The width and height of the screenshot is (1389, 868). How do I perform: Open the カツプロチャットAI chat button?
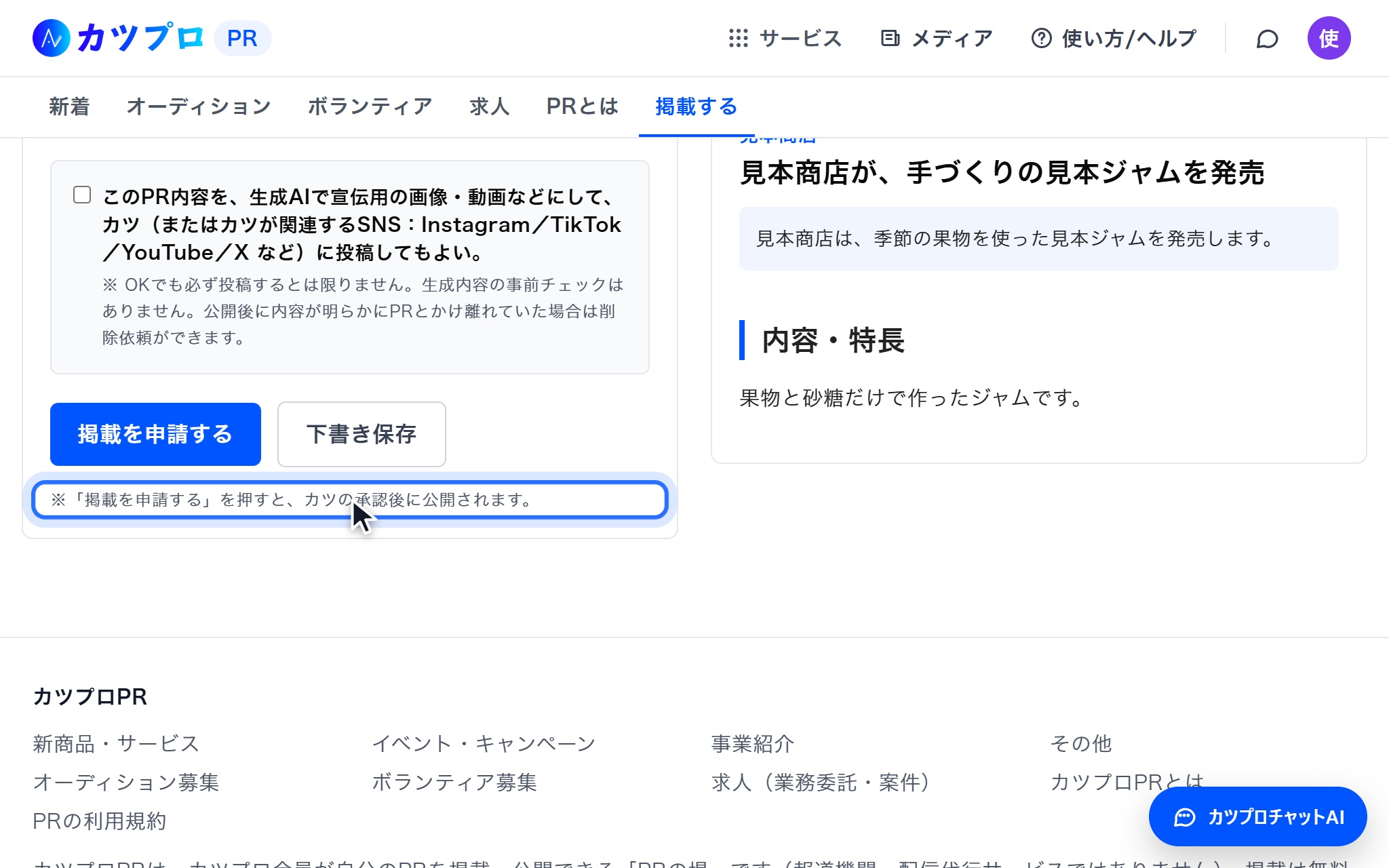click(1257, 816)
